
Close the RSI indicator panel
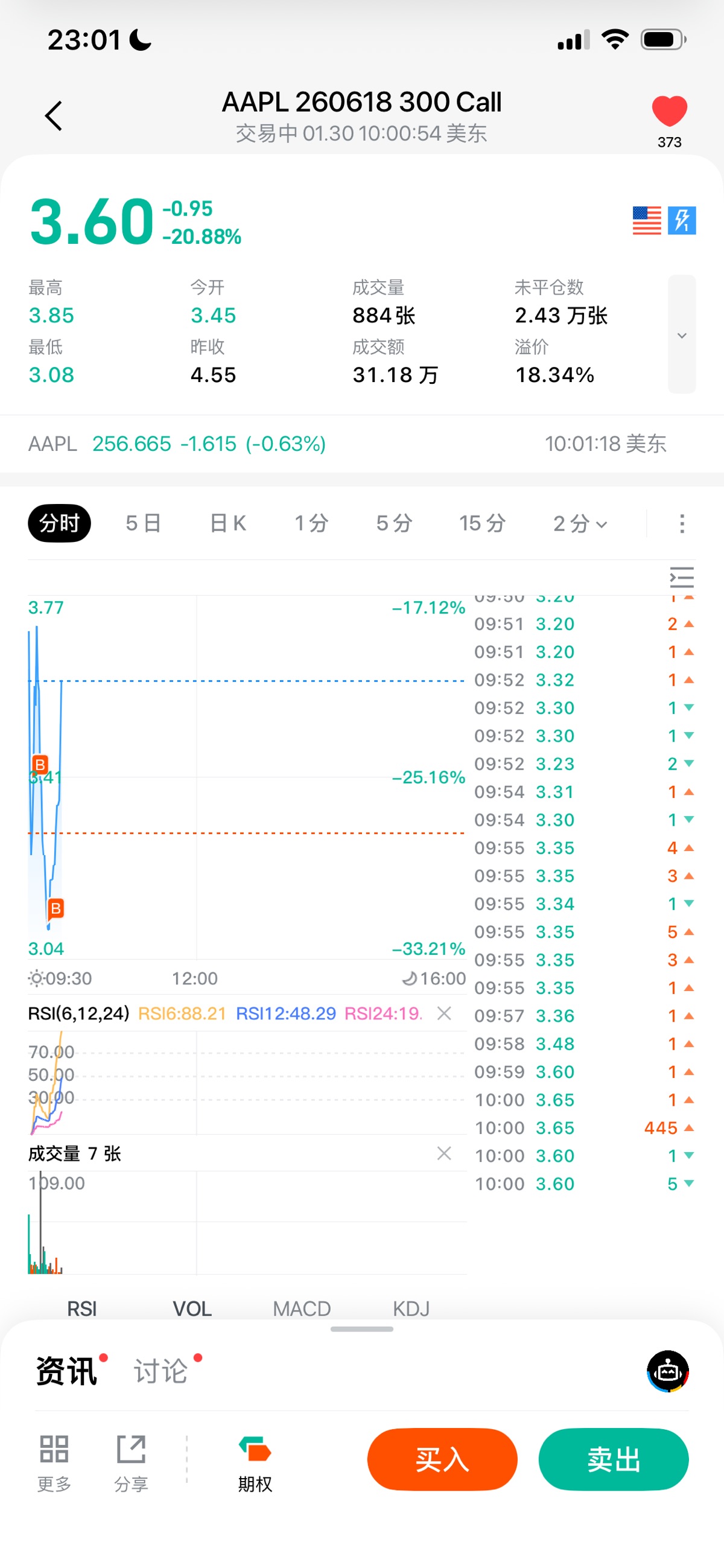click(444, 1013)
